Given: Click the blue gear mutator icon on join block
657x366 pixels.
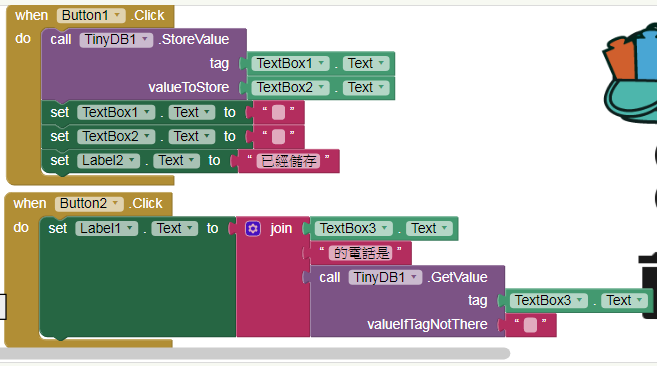Looking at the screenshot, I should click(x=253, y=229).
